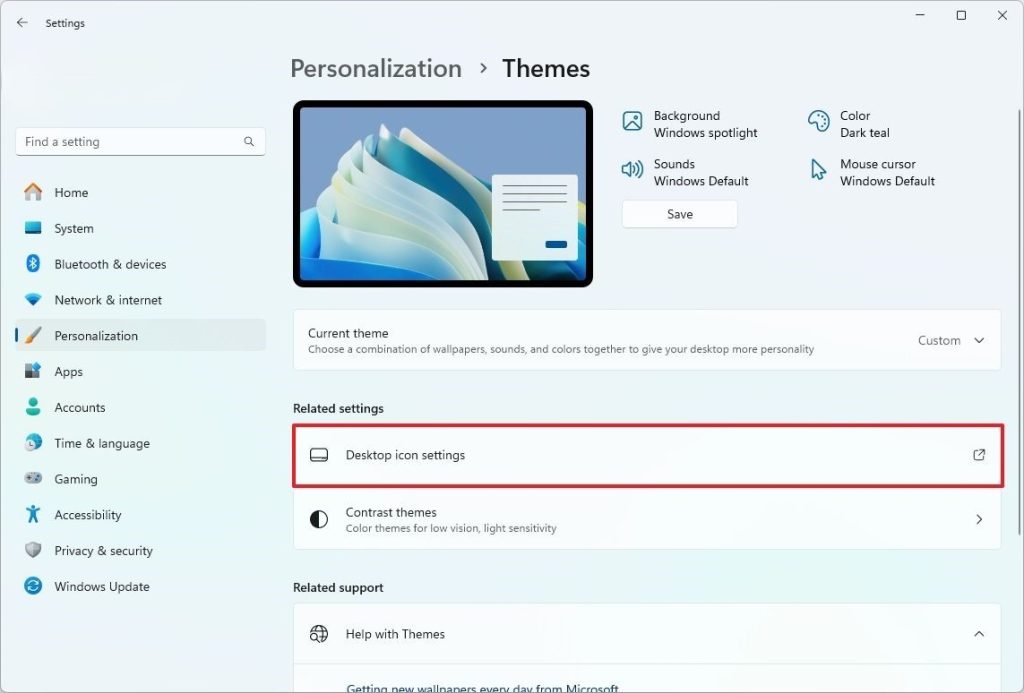Click the theme preview thumbnail
Viewport: 1024px width, 693px height.
pyautogui.click(x=443, y=194)
